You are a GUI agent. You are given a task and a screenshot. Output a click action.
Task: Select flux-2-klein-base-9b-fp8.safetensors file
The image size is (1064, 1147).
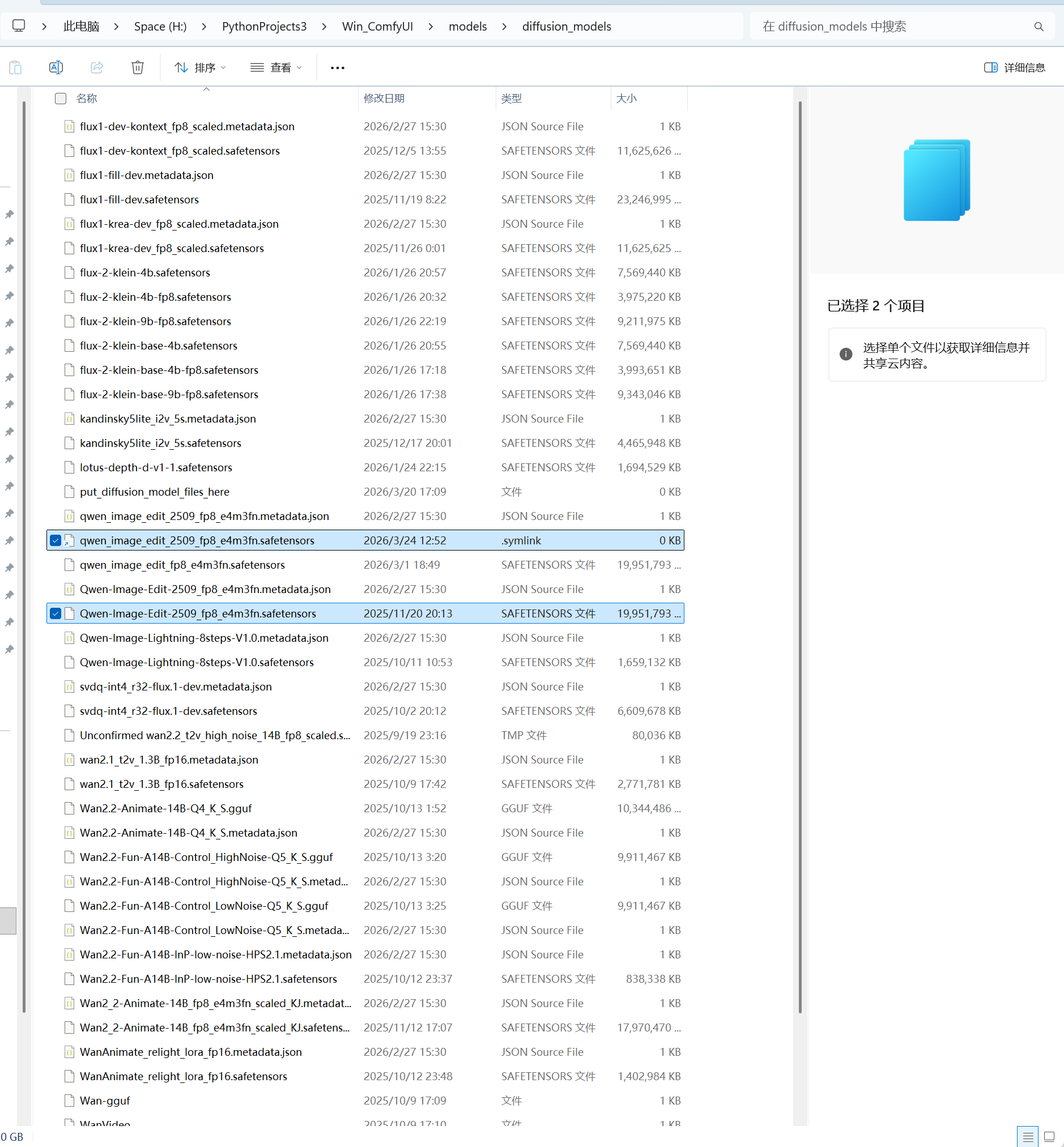click(x=365, y=394)
